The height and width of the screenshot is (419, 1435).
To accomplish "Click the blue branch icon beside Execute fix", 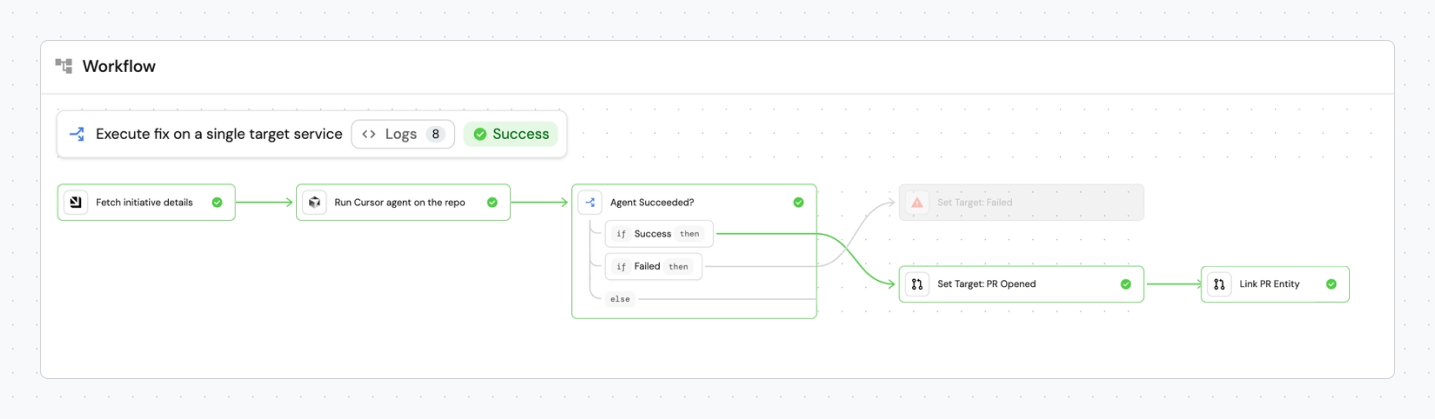I will (x=77, y=134).
